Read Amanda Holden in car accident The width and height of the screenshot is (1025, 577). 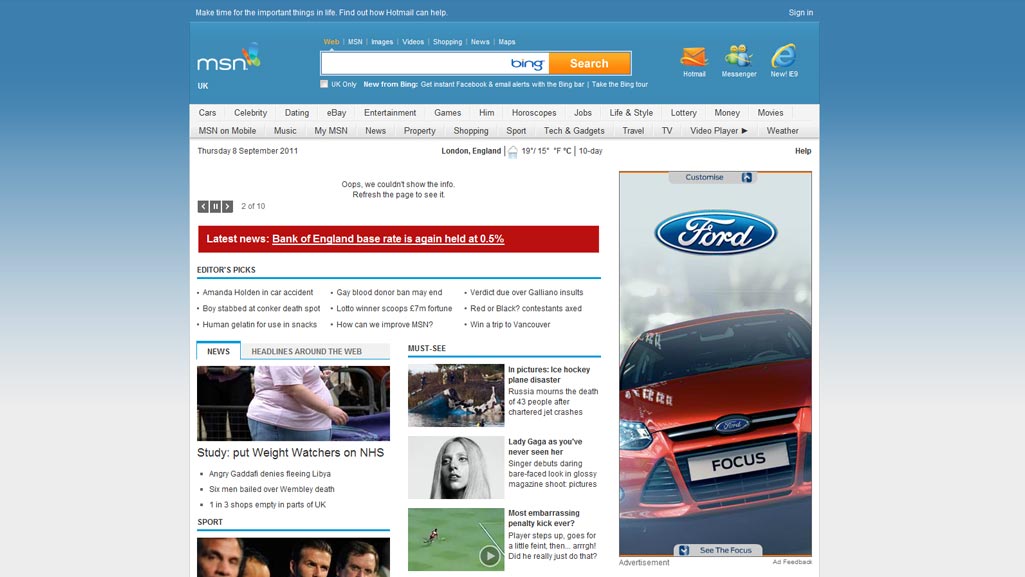(x=258, y=293)
